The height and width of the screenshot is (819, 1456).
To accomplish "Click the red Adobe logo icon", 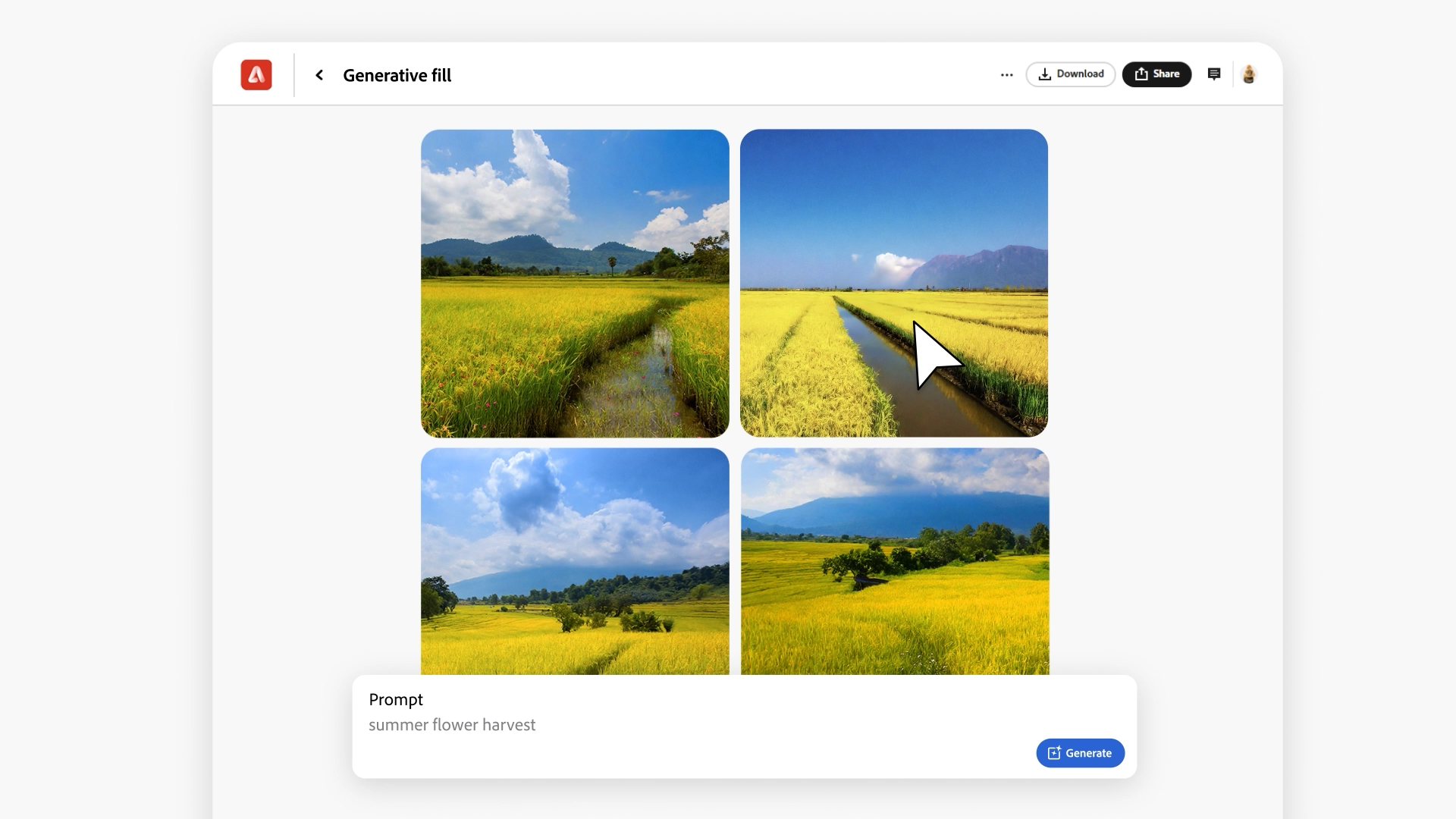I will tap(256, 75).
